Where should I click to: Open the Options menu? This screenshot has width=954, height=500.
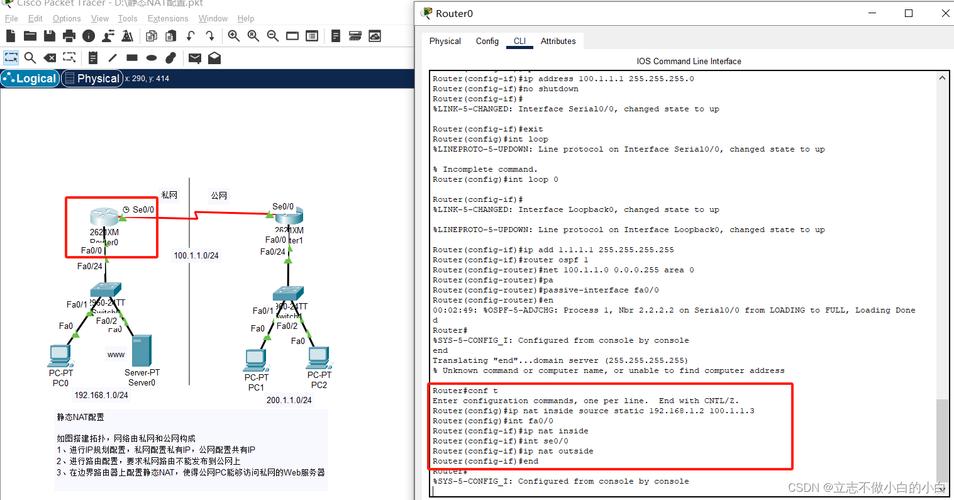66,18
